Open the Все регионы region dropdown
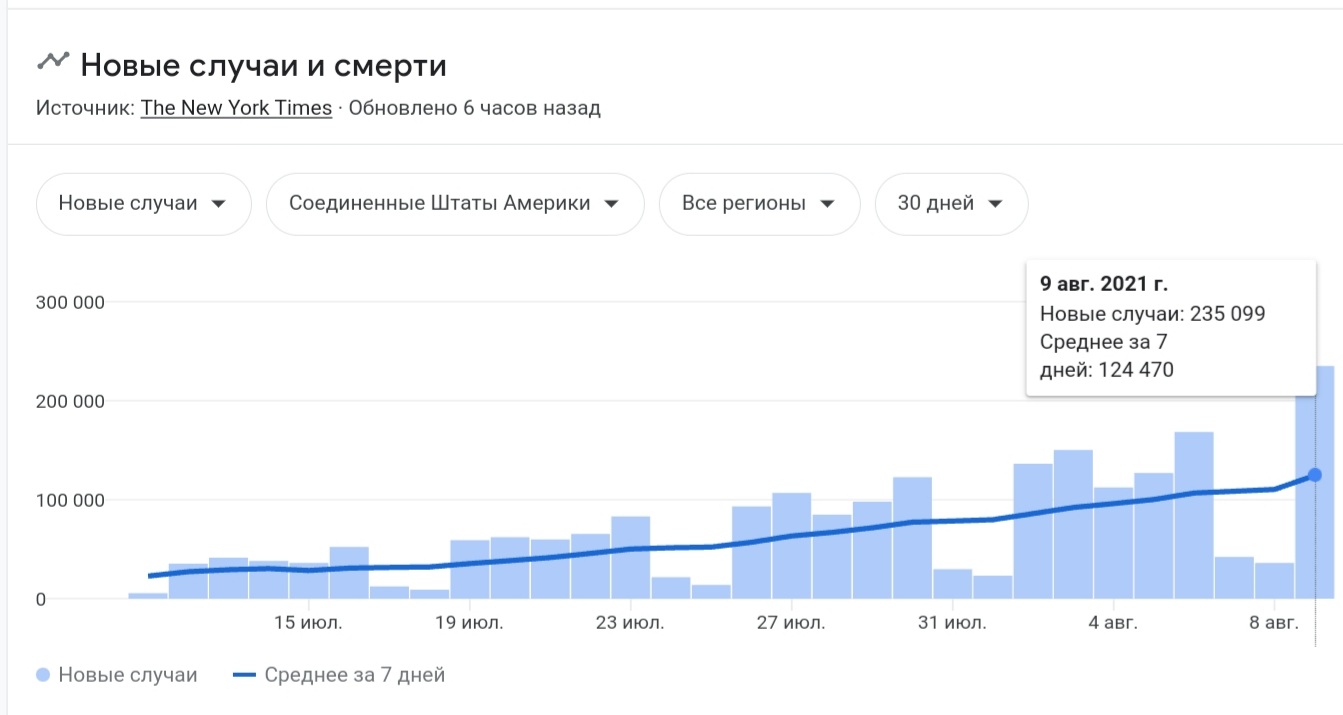Image resolution: width=1343 pixels, height=715 pixels. click(x=758, y=204)
